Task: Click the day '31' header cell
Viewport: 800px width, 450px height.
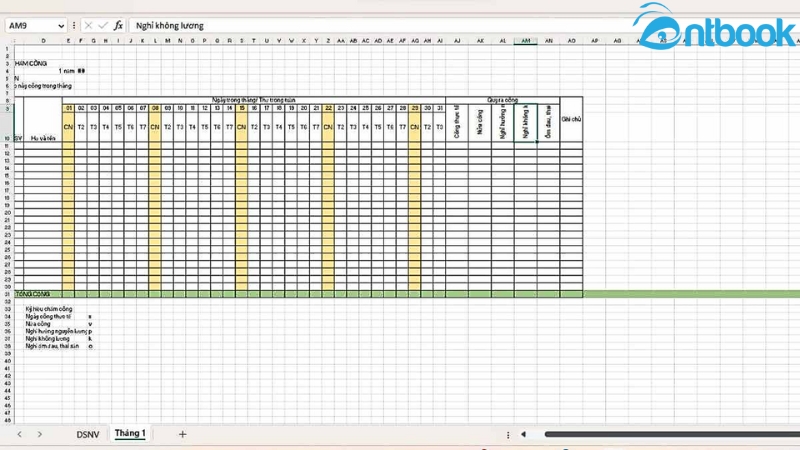Action: [440, 108]
